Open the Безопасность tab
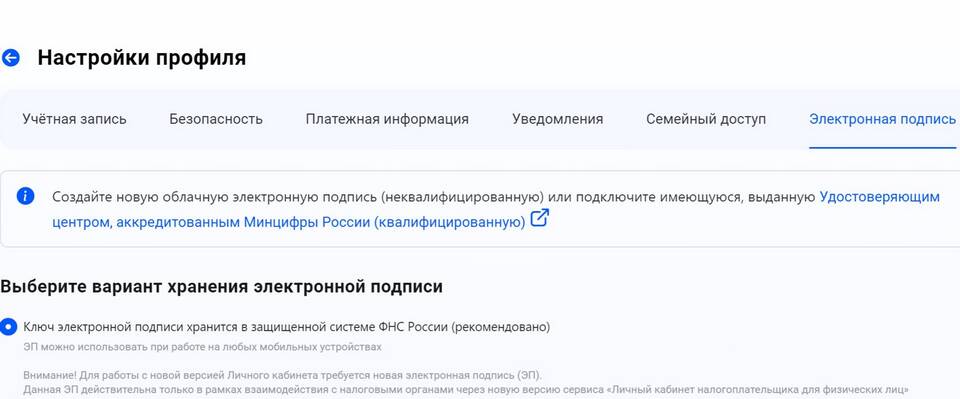Image resolution: width=960 pixels, height=399 pixels. tap(216, 119)
